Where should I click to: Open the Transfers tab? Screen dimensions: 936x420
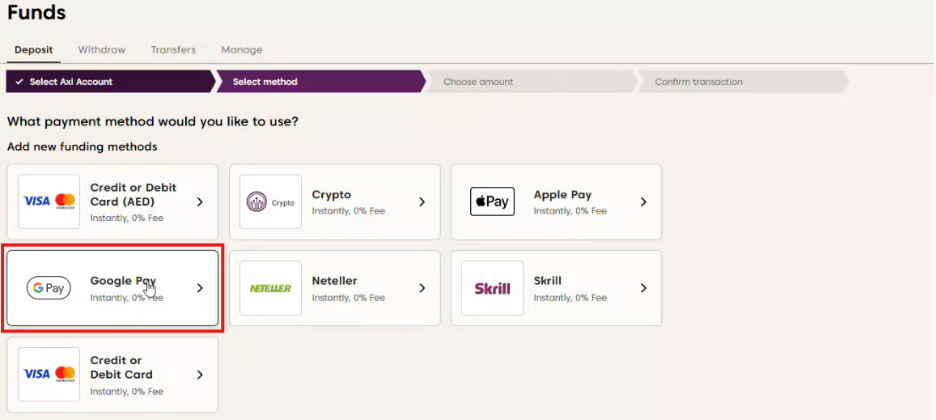tap(173, 50)
